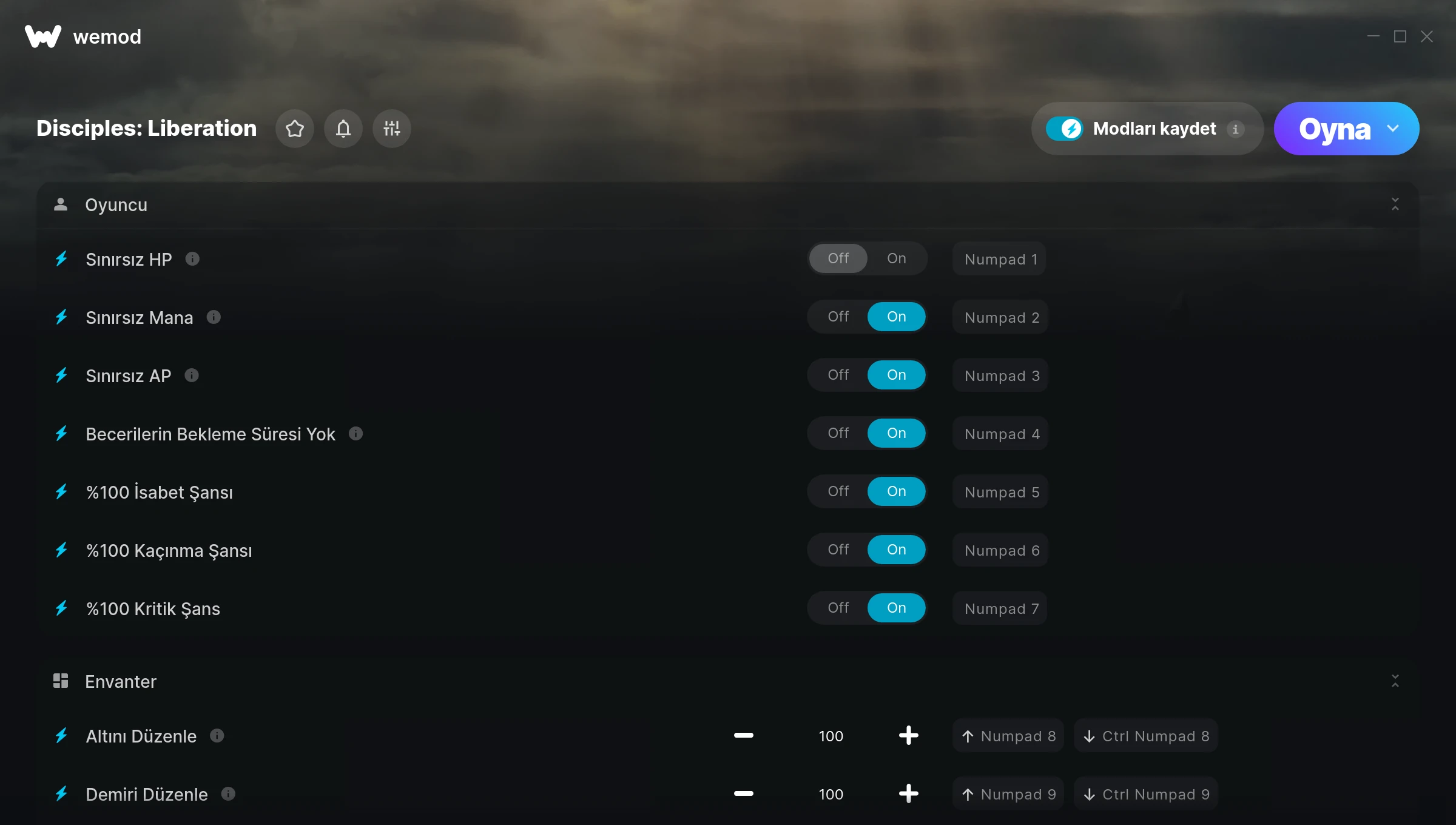
Task: Open the mod settings sliders icon
Action: pos(392,129)
